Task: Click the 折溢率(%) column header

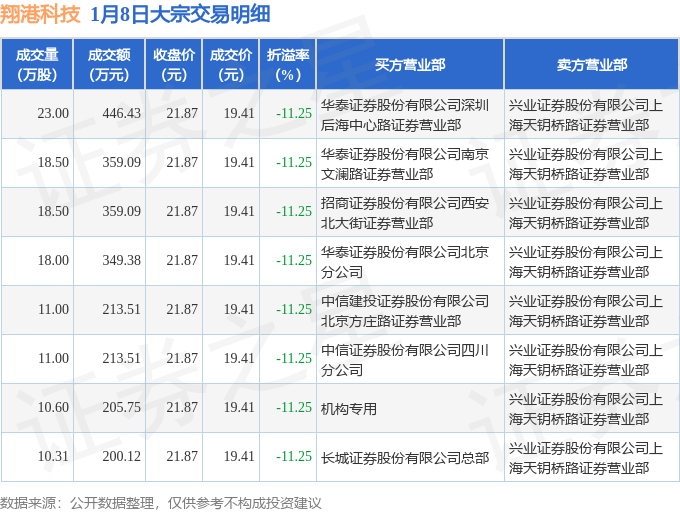Action: point(288,65)
